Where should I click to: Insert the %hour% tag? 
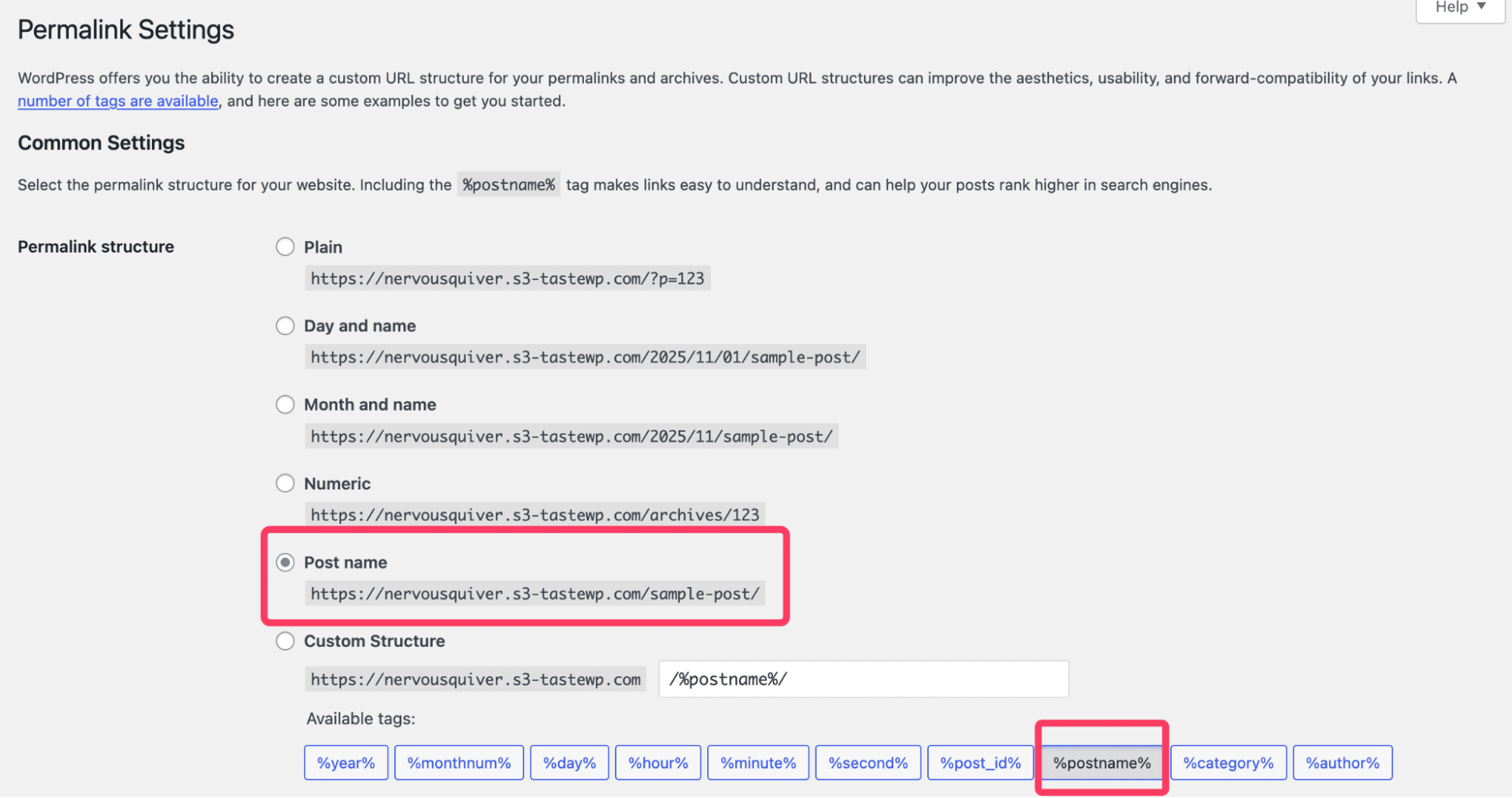(x=658, y=762)
